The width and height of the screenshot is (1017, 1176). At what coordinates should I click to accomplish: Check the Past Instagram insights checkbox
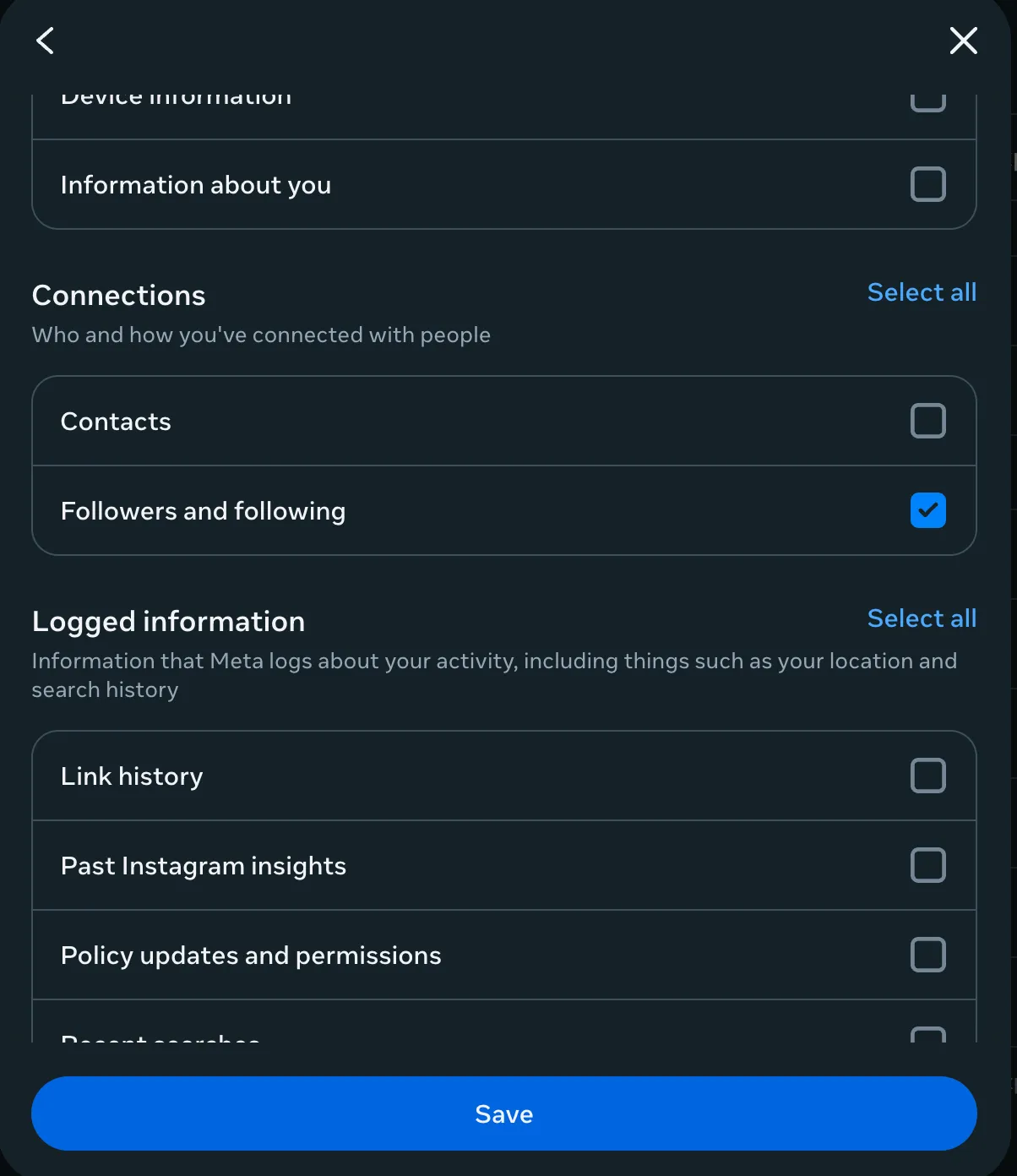click(x=927, y=865)
